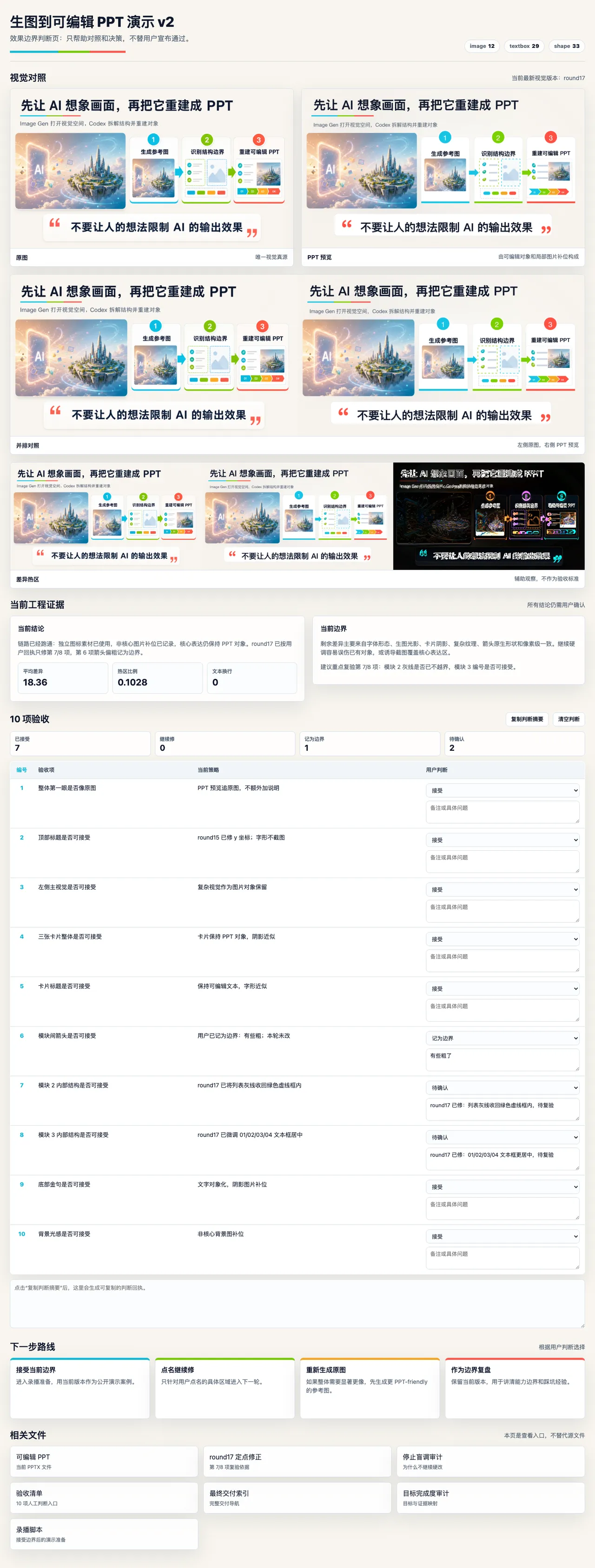Open judgment dropdown for 底部金句是否可接受

pos(502,1187)
